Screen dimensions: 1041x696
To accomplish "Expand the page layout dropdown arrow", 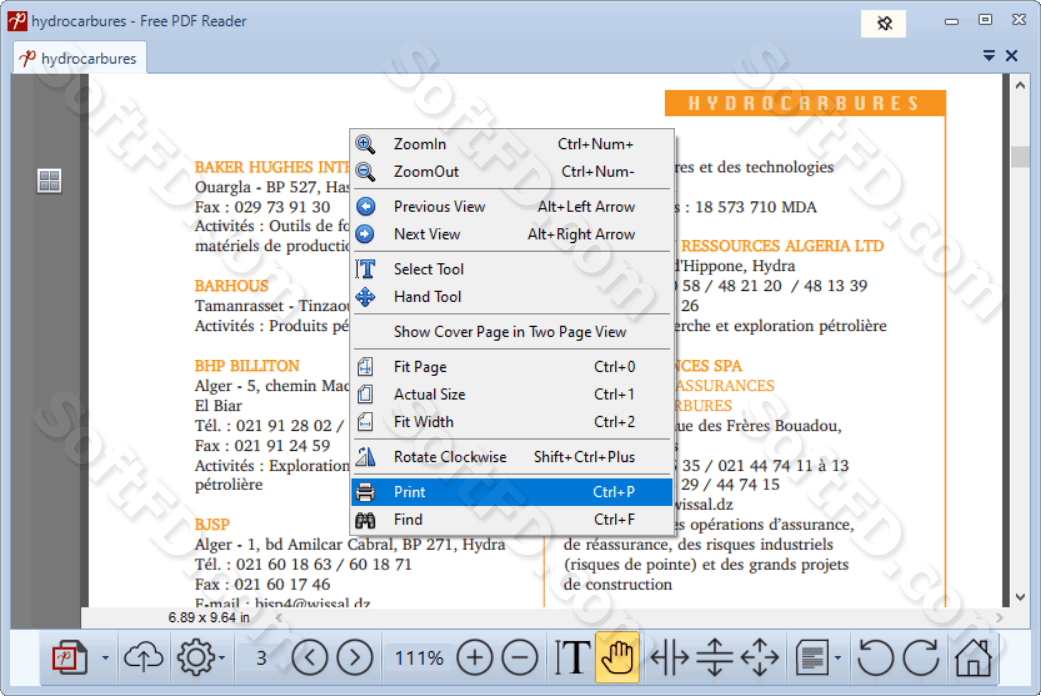I will [838, 658].
